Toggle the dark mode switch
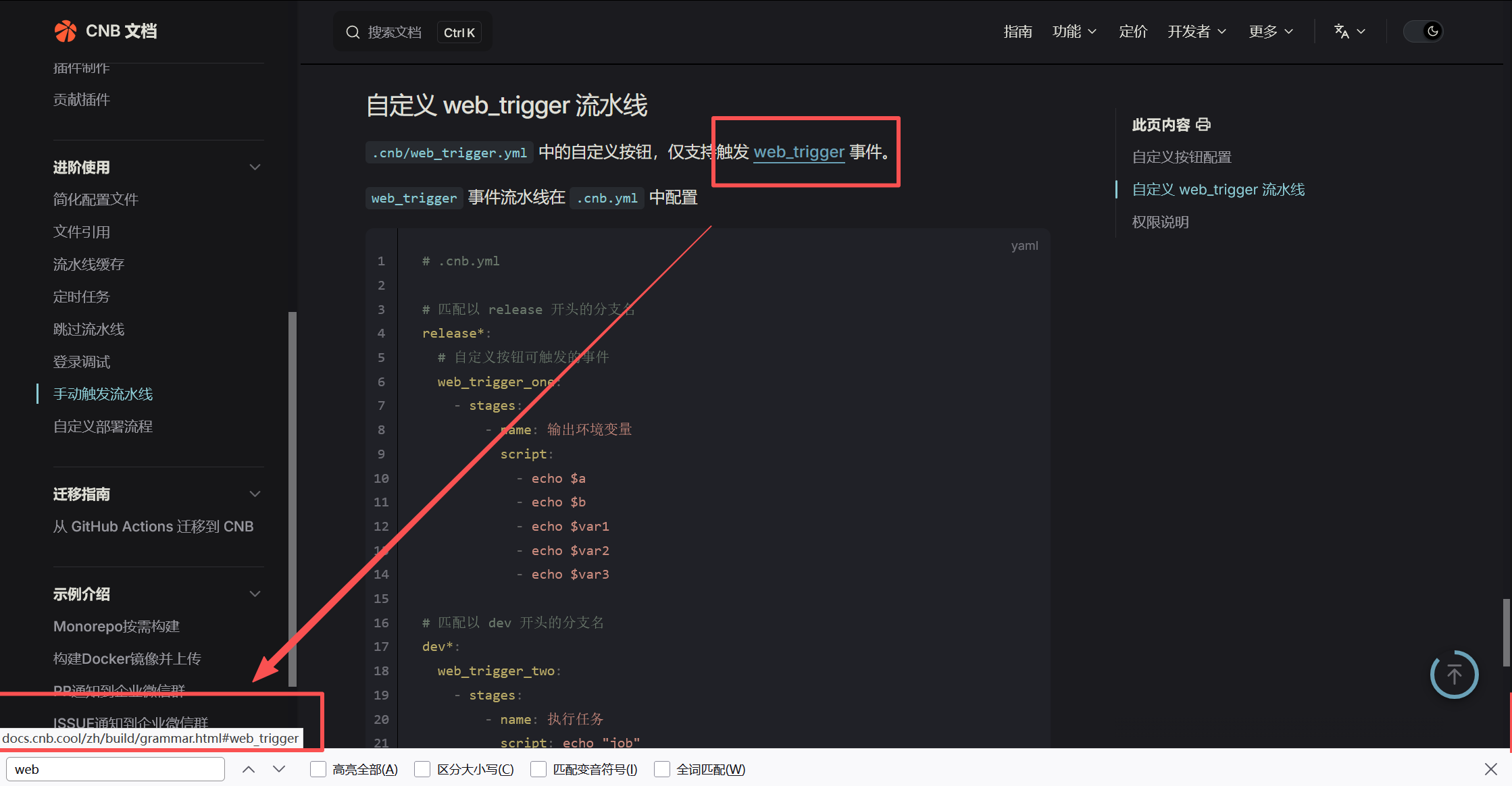This screenshot has height=786, width=1512. [x=1423, y=31]
